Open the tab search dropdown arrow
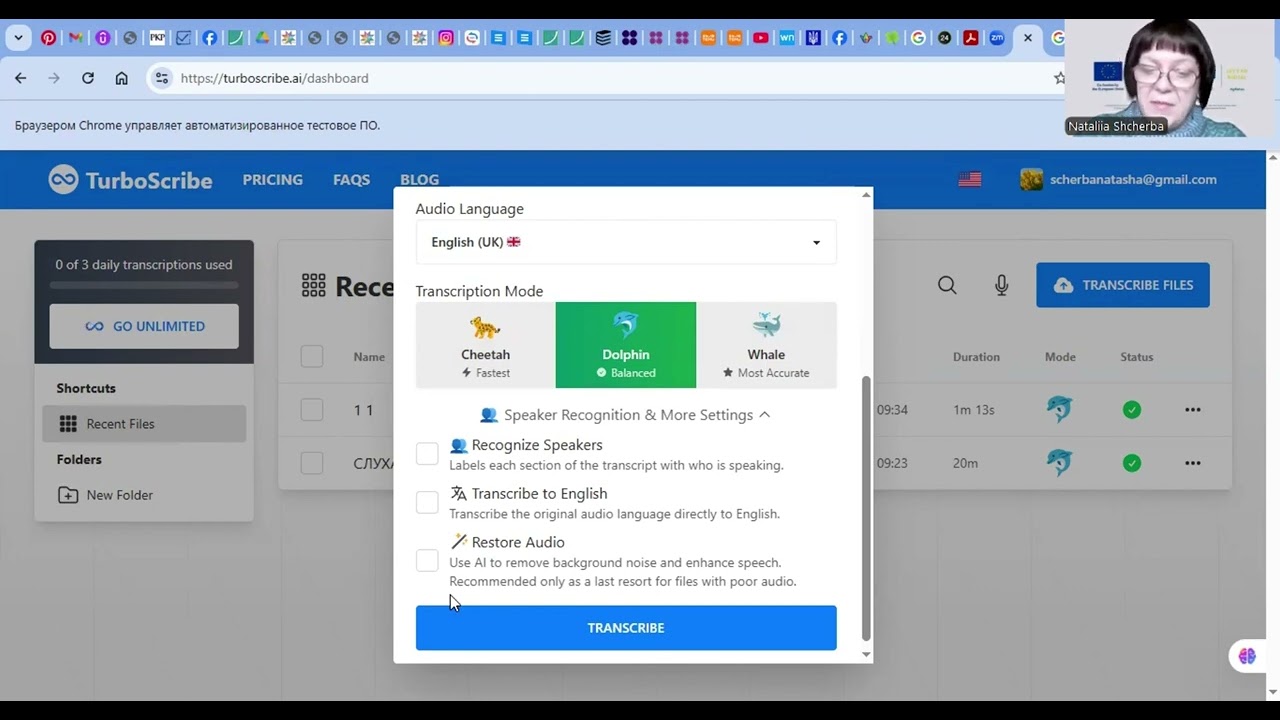This screenshot has height=720, width=1280. coord(18,38)
